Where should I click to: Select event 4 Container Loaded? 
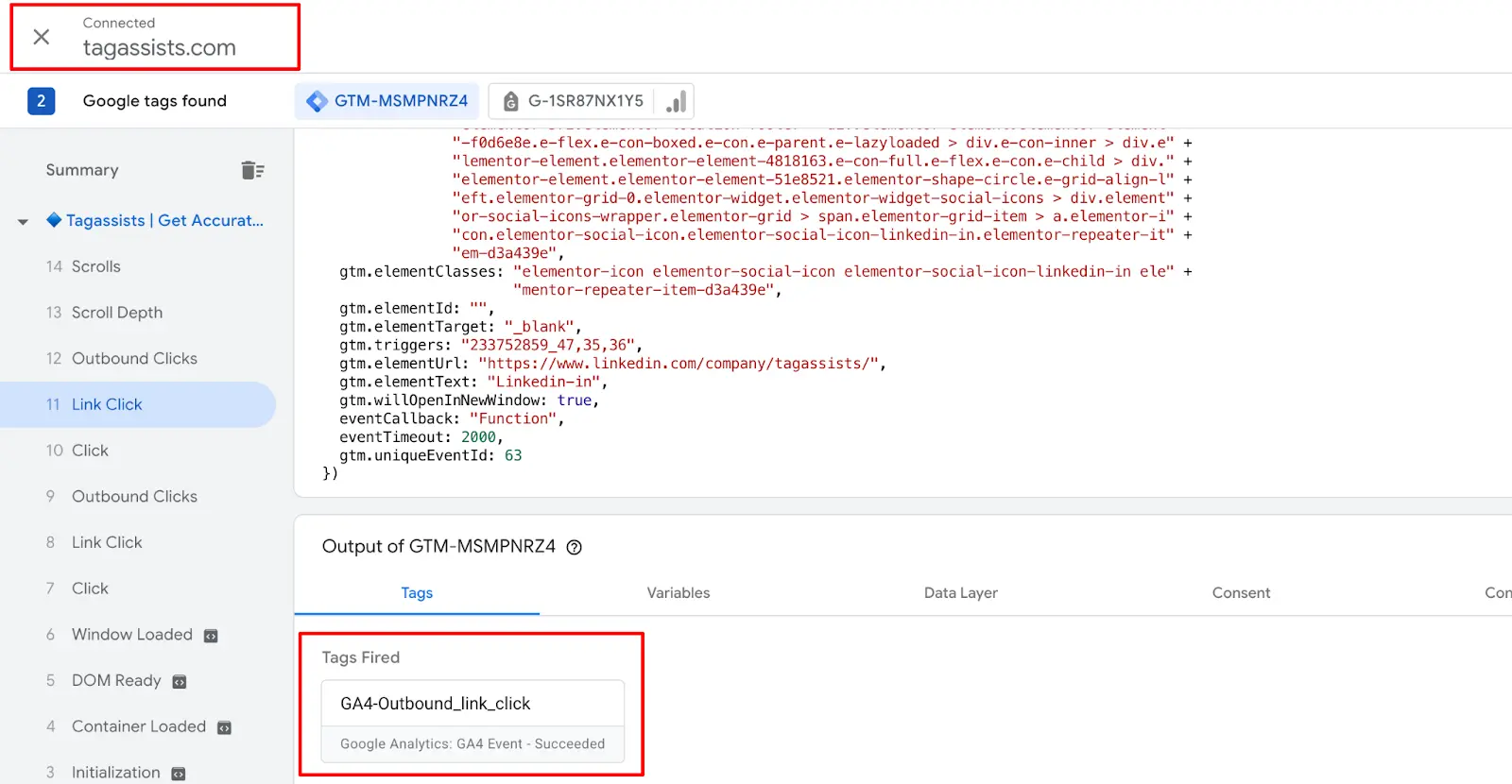click(x=138, y=726)
